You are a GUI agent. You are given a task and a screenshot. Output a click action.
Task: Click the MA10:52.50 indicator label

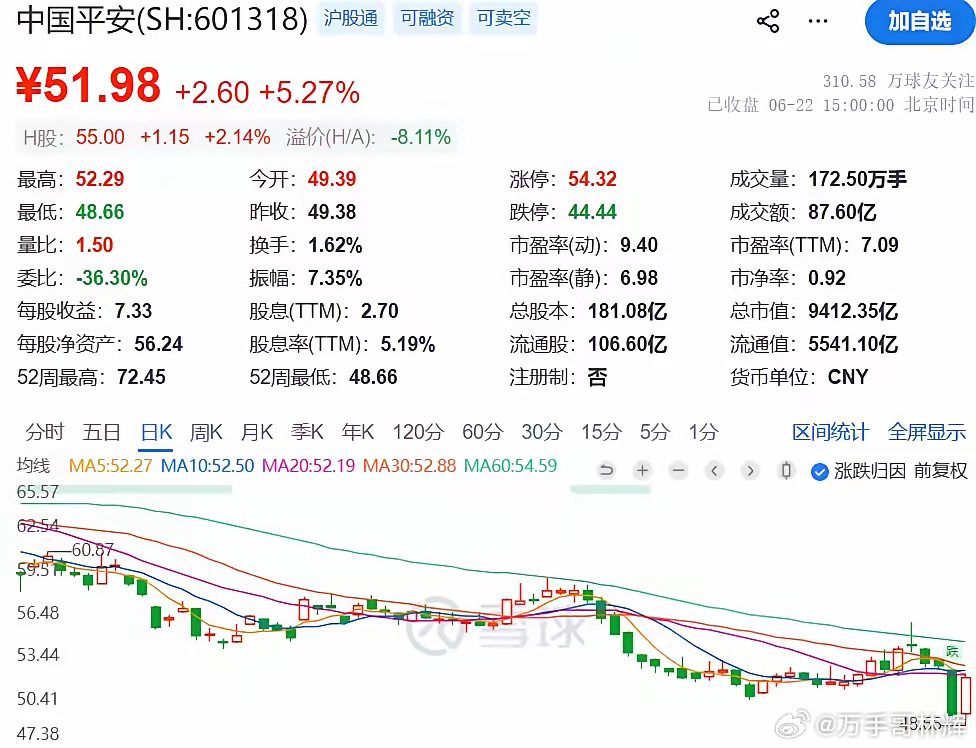[207, 465]
